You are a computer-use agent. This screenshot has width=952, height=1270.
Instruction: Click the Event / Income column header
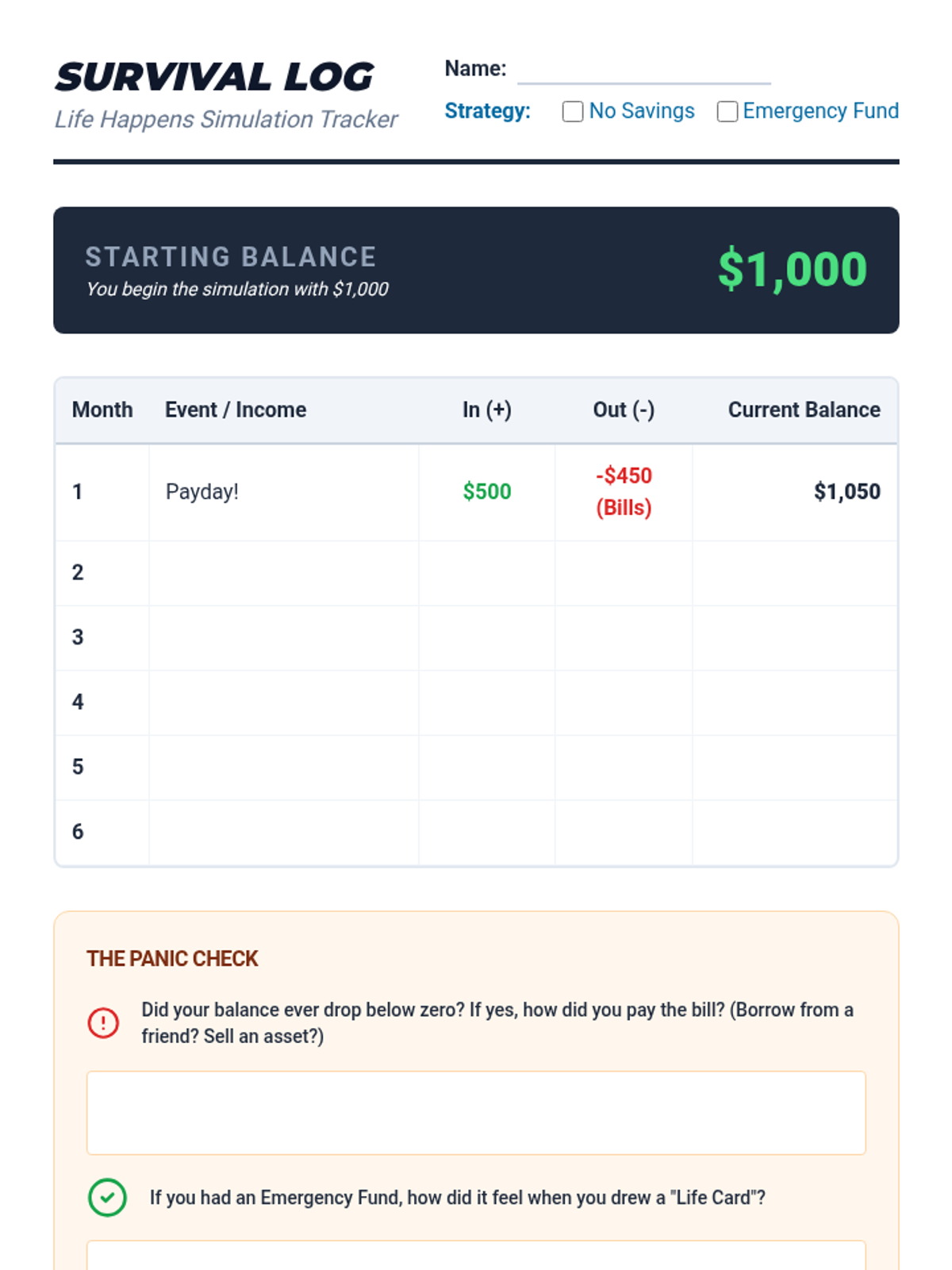236,410
